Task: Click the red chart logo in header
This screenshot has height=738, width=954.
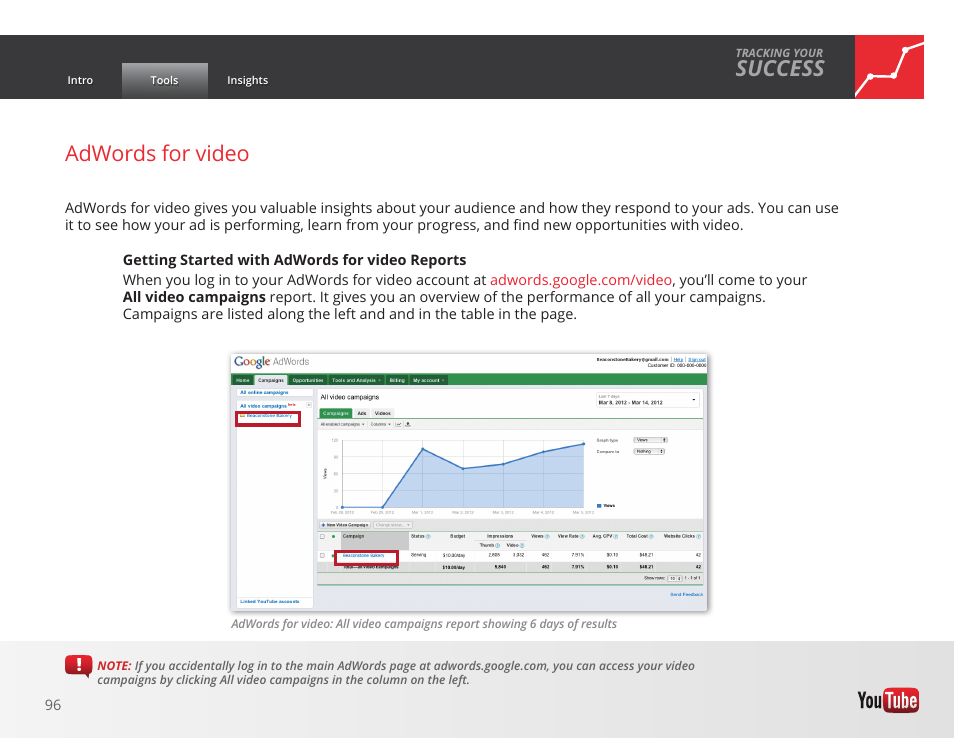Action: click(889, 67)
